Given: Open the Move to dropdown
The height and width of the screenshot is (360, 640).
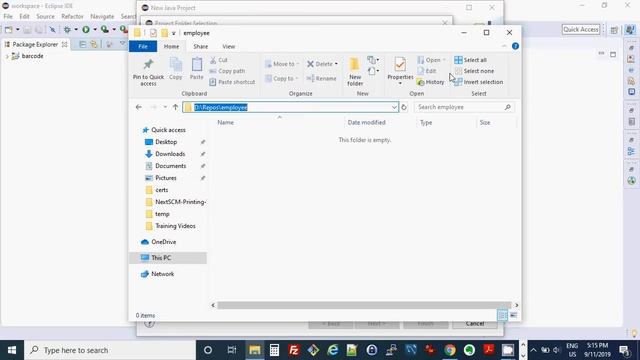Looking at the screenshot, I should [282, 64].
